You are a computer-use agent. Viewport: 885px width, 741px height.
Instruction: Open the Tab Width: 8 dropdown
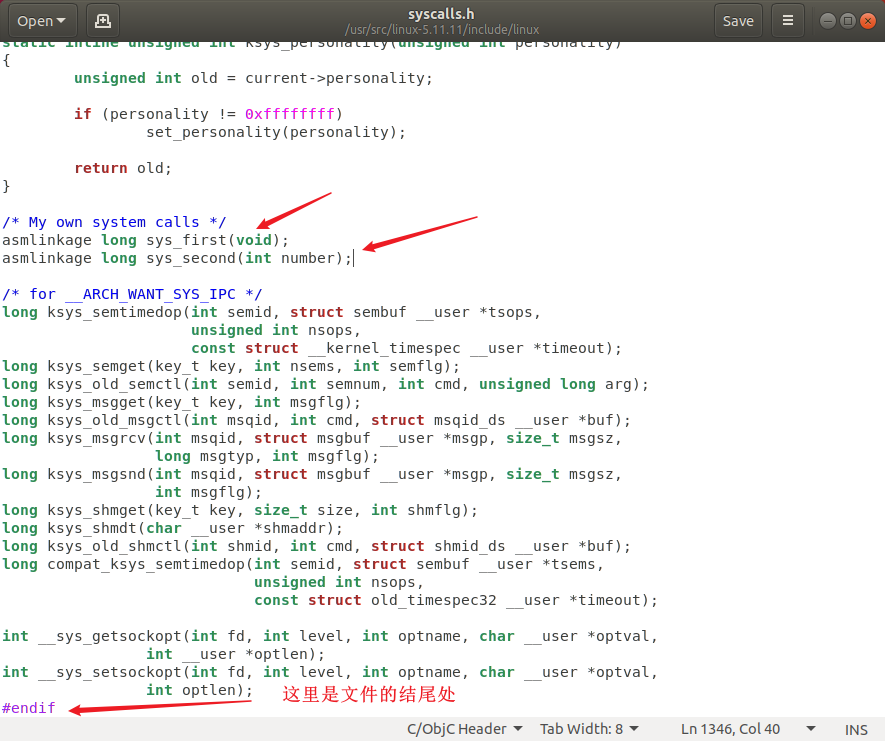tap(589, 729)
